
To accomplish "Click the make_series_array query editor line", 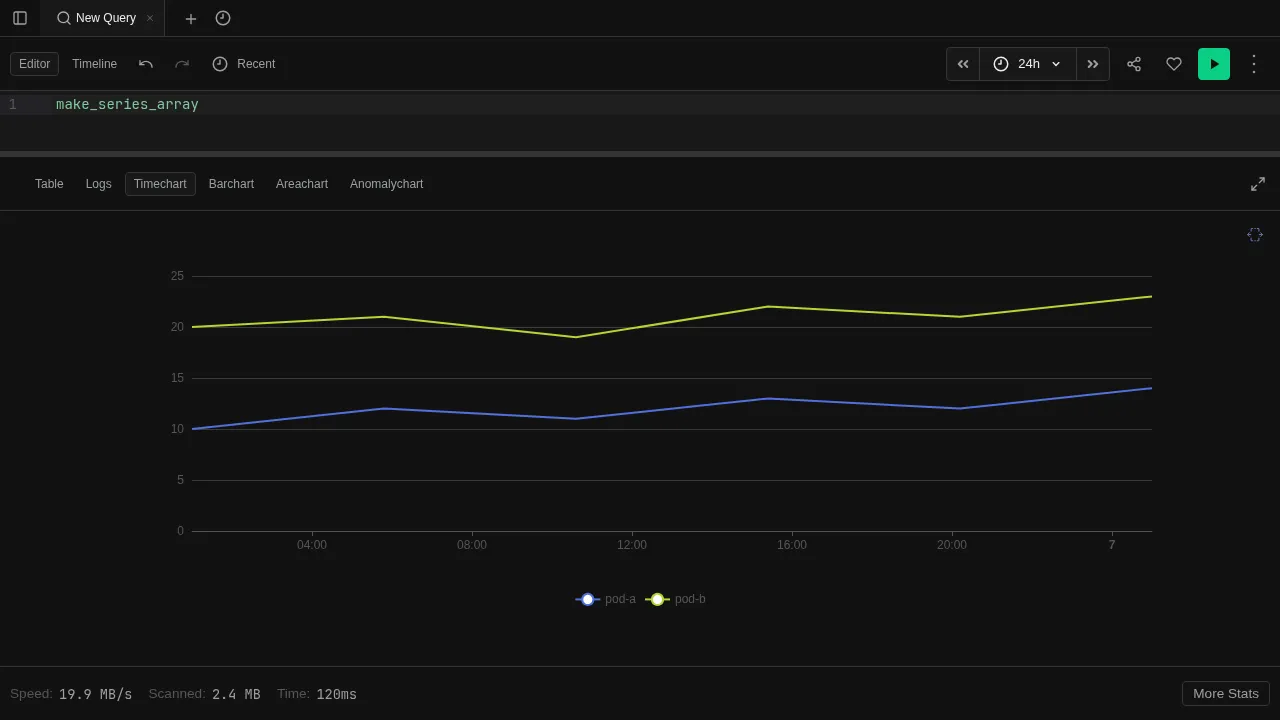I will [x=127, y=104].
